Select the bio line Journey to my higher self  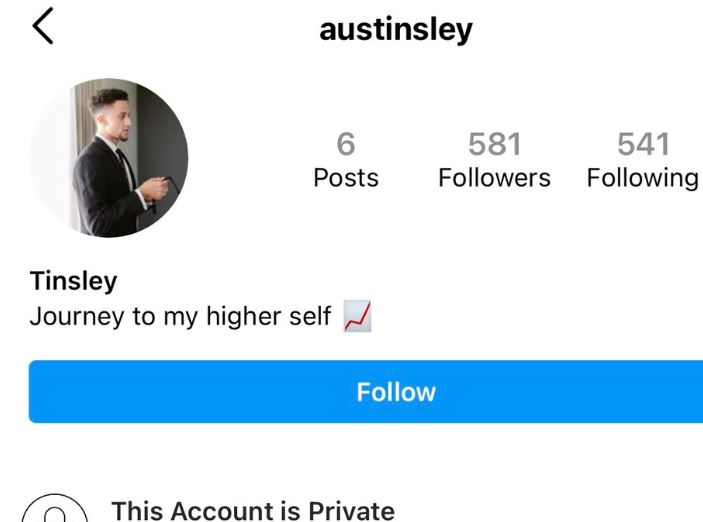coord(180,317)
